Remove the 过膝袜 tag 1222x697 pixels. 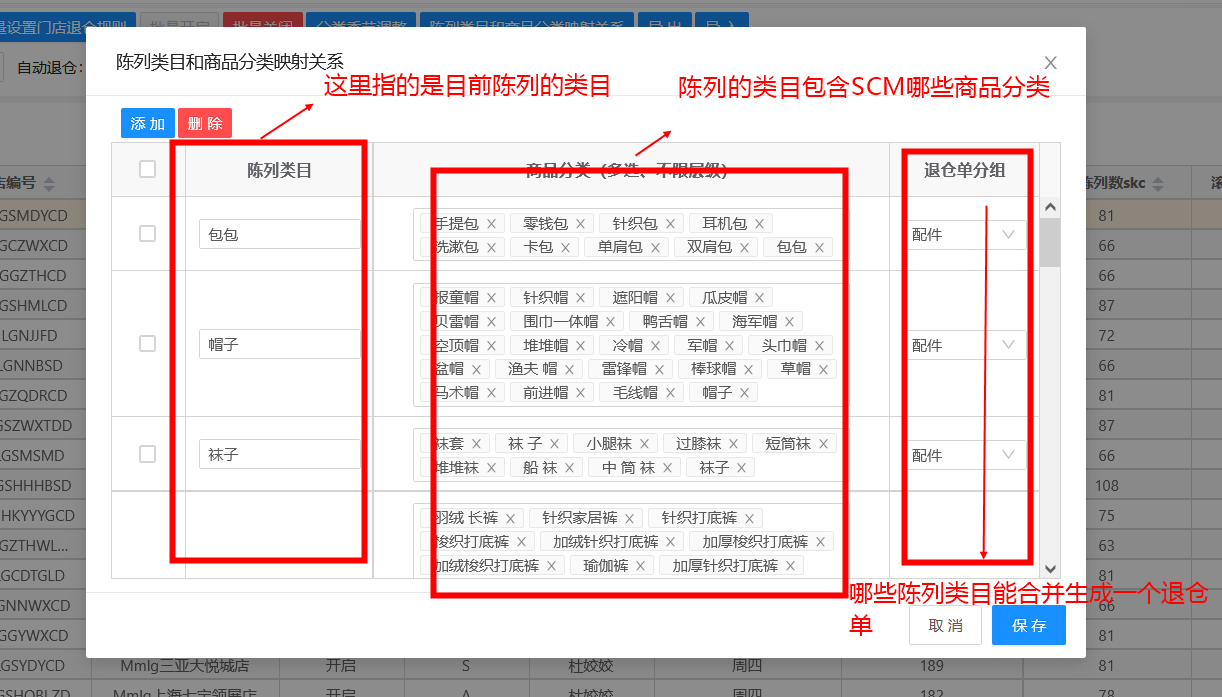[x=733, y=444]
